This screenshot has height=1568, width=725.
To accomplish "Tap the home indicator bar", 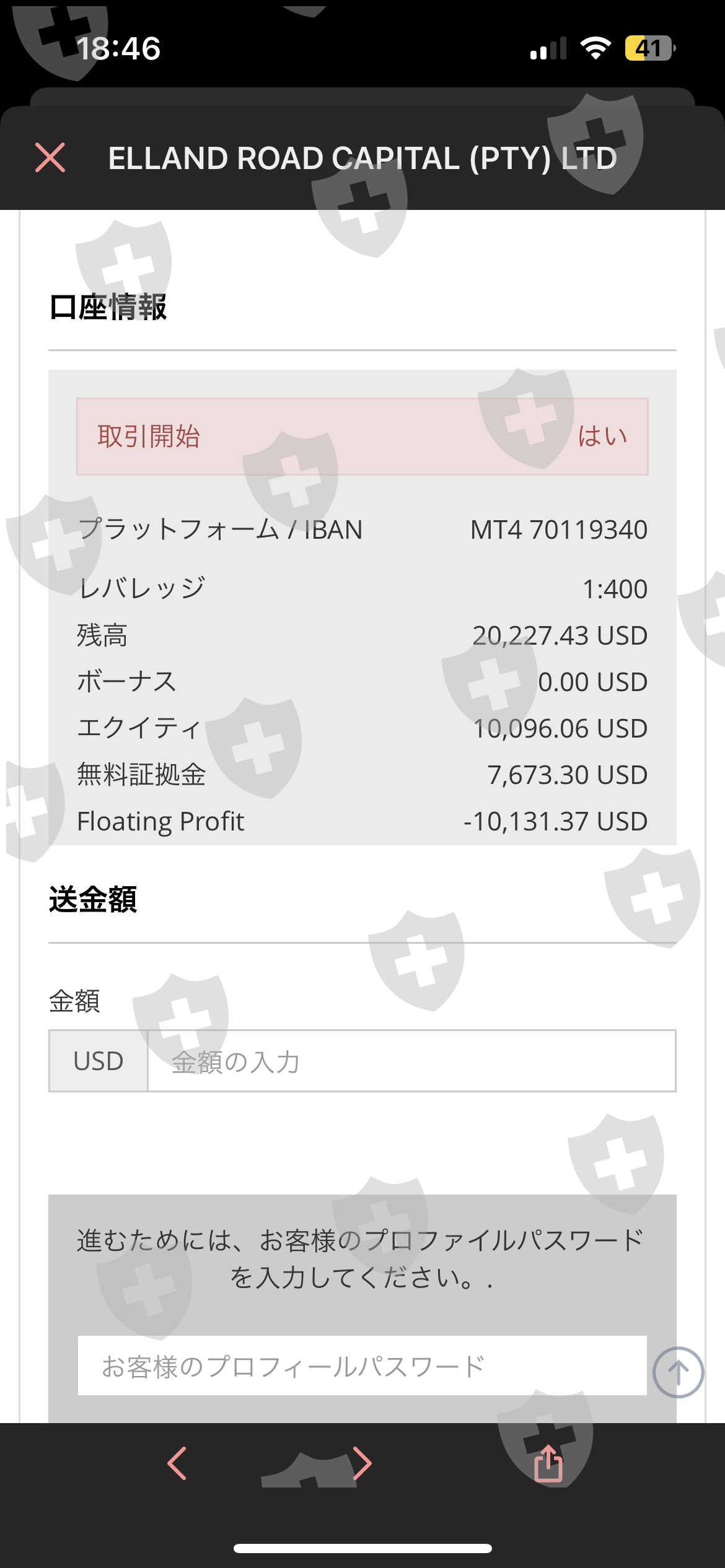I will (x=362, y=1548).
